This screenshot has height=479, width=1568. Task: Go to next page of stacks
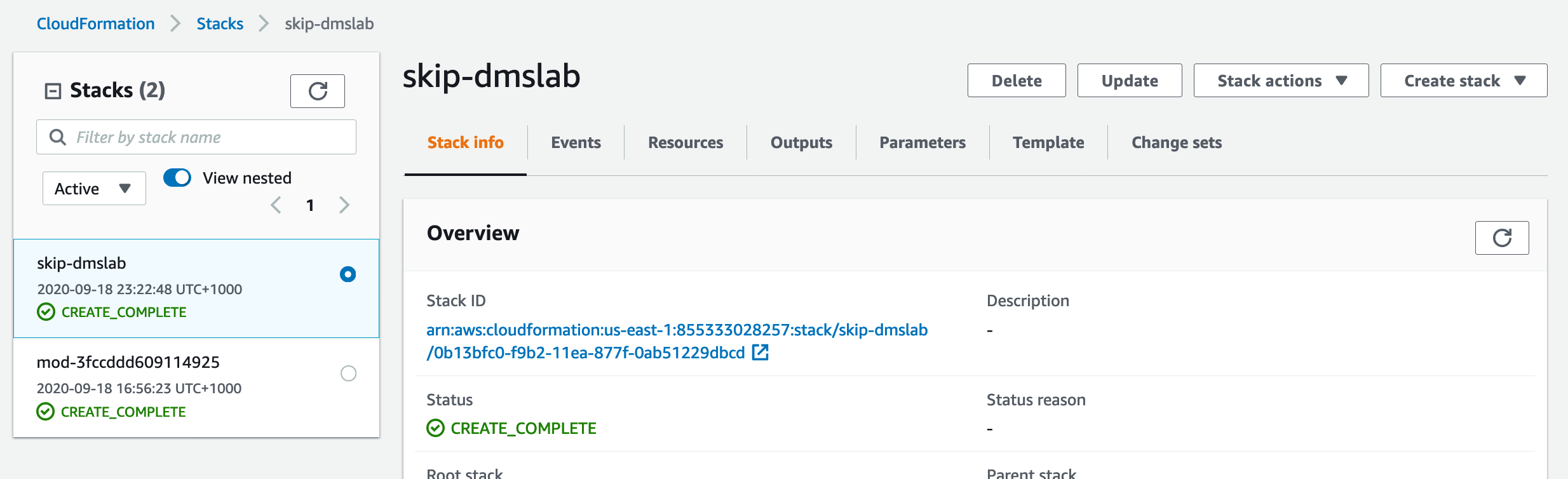point(344,205)
